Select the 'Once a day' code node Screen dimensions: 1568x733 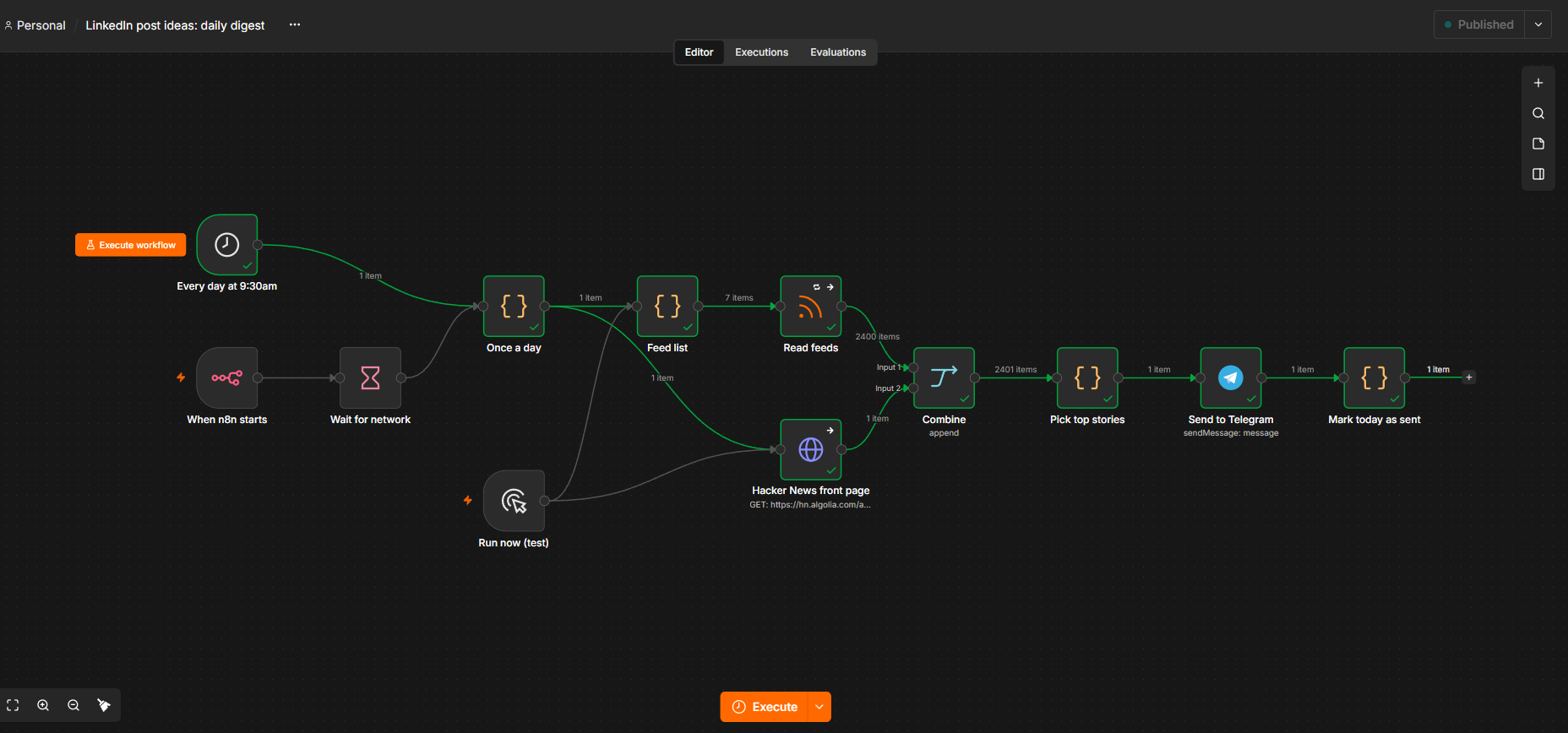pyautogui.click(x=514, y=306)
